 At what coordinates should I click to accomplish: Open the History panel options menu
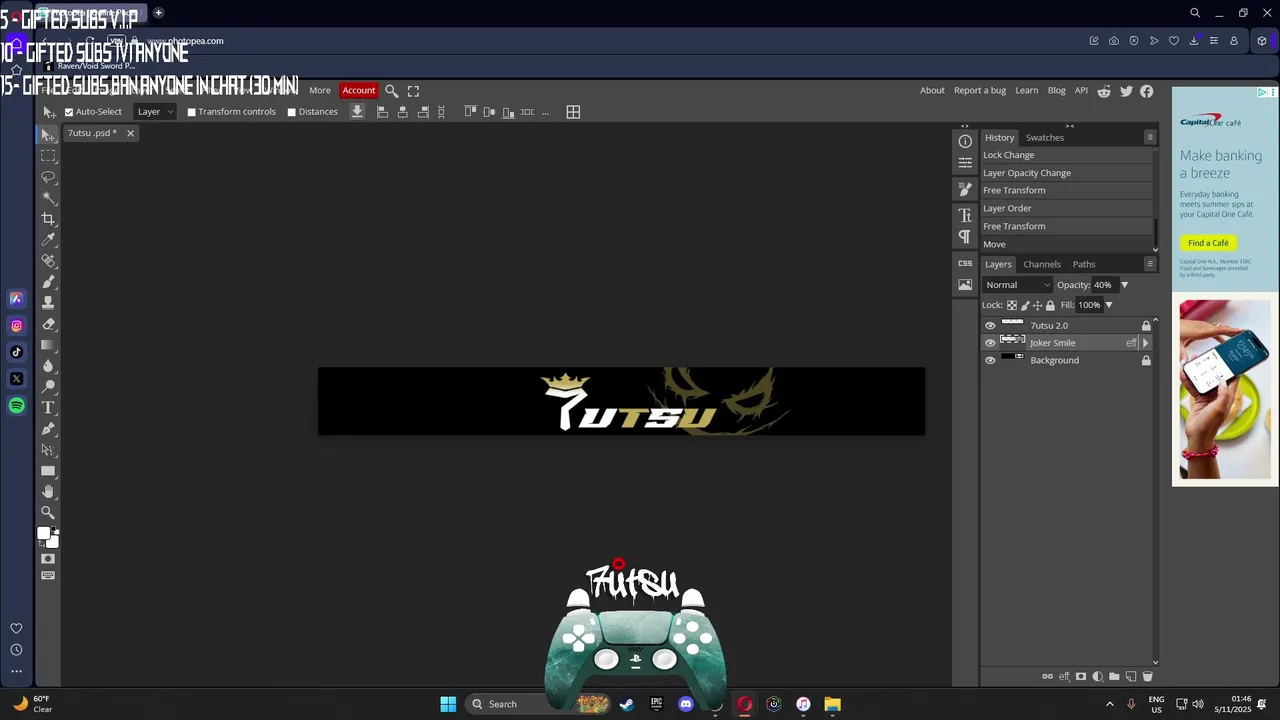pos(1150,137)
